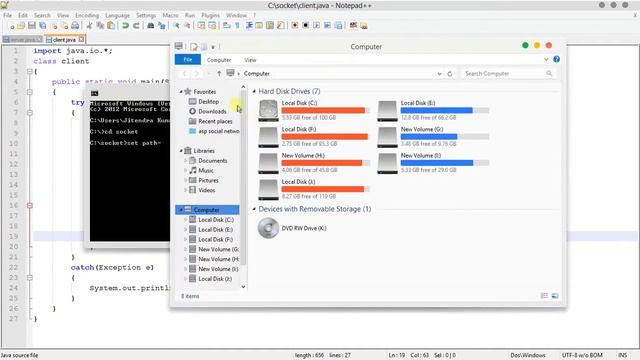The image size is (640, 360).
Task: Click the Local Disk (C:) drive tile icon
Action: (268, 110)
